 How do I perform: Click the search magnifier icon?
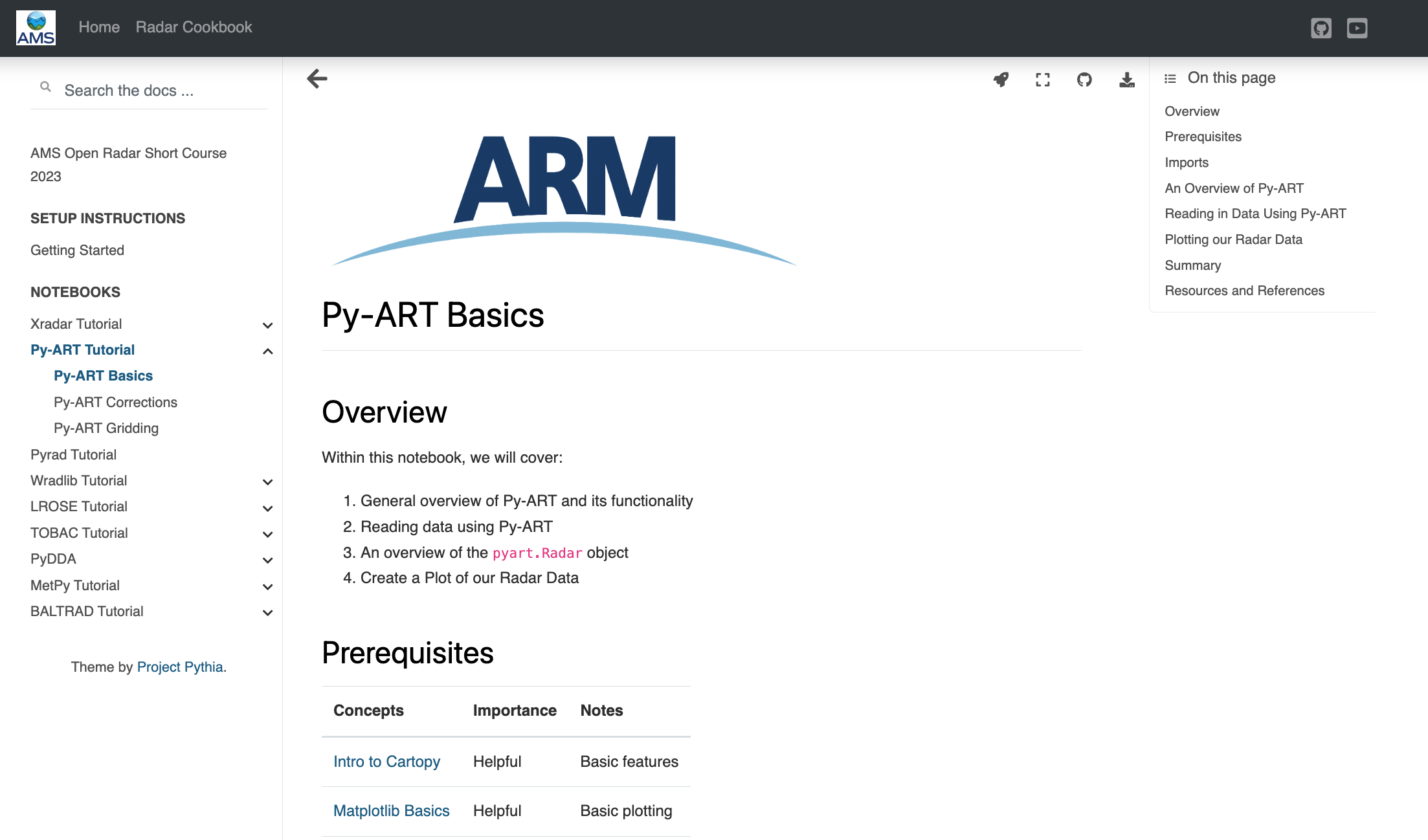[45, 87]
